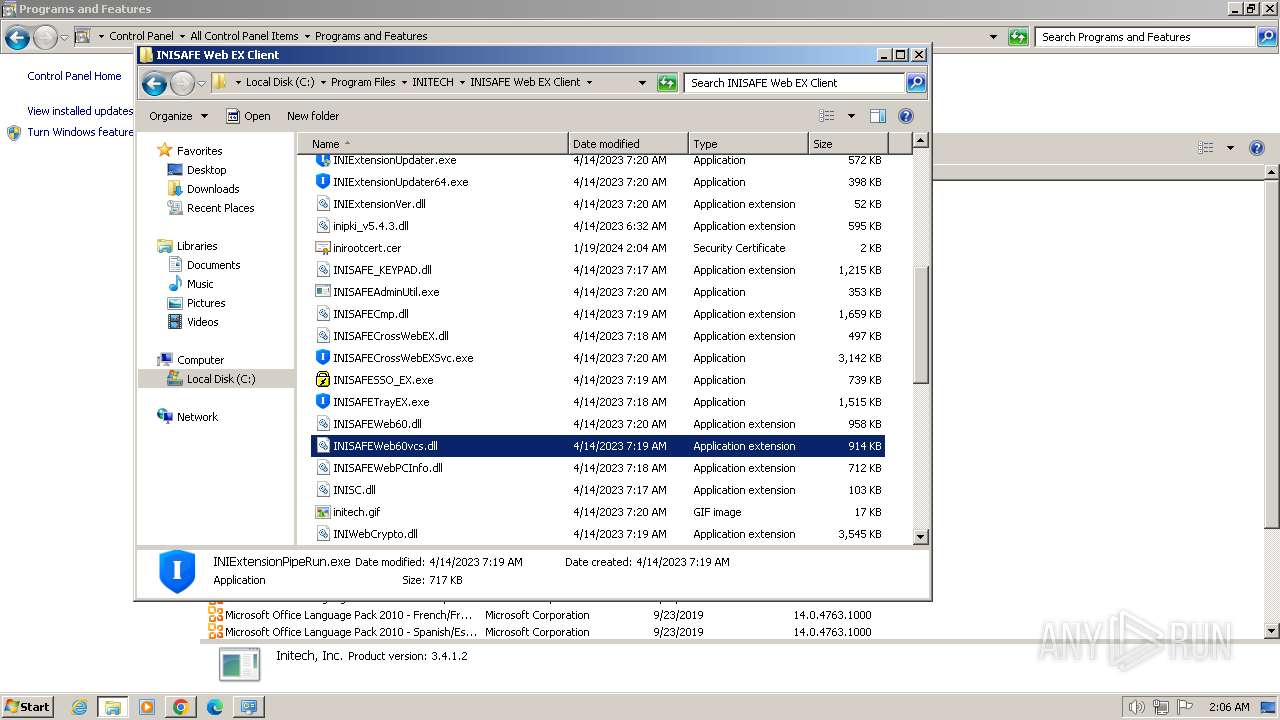The image size is (1280, 720).
Task: Click the volume icon in system tray
Action: (1136, 707)
